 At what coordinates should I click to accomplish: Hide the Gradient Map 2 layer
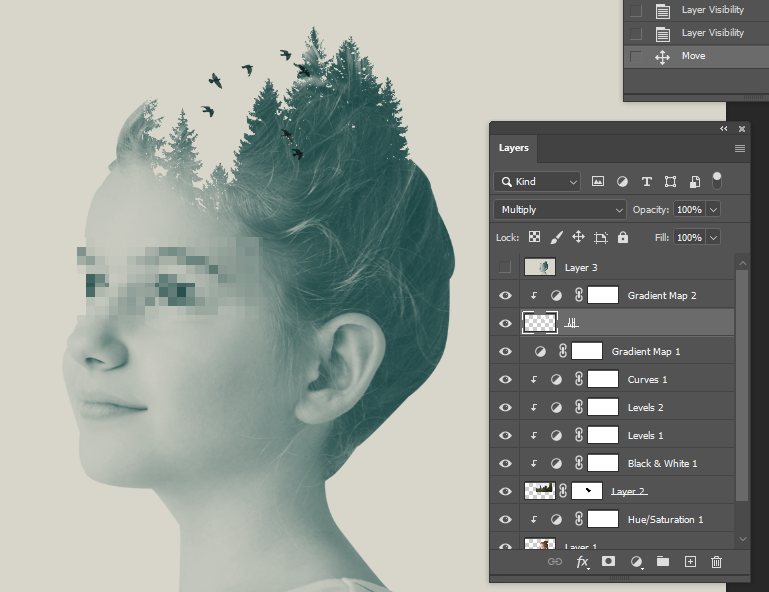505,295
